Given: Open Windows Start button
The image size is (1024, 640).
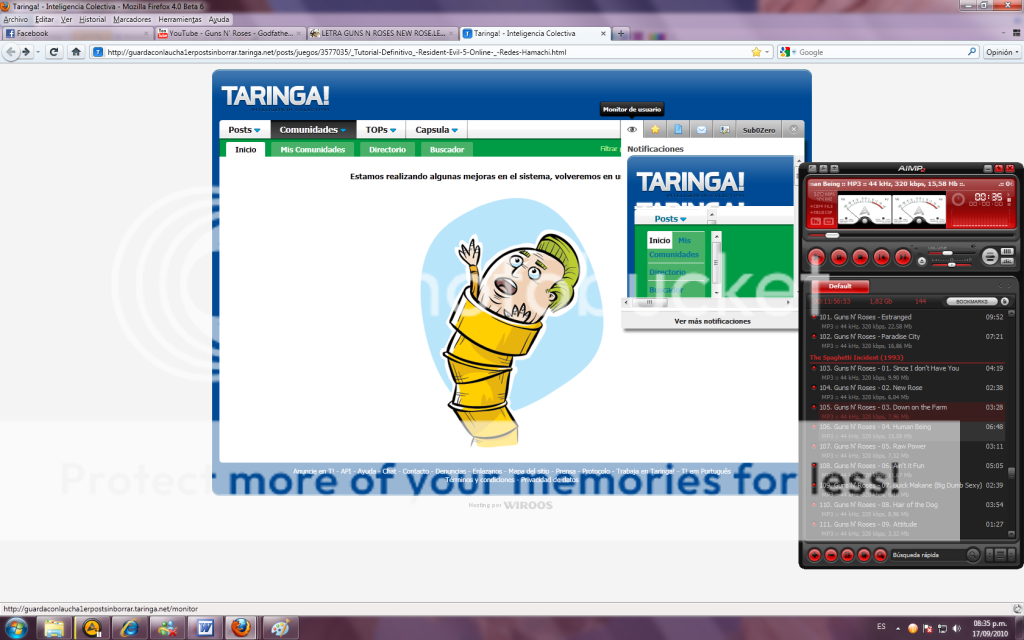Looking at the screenshot, I should [16, 628].
